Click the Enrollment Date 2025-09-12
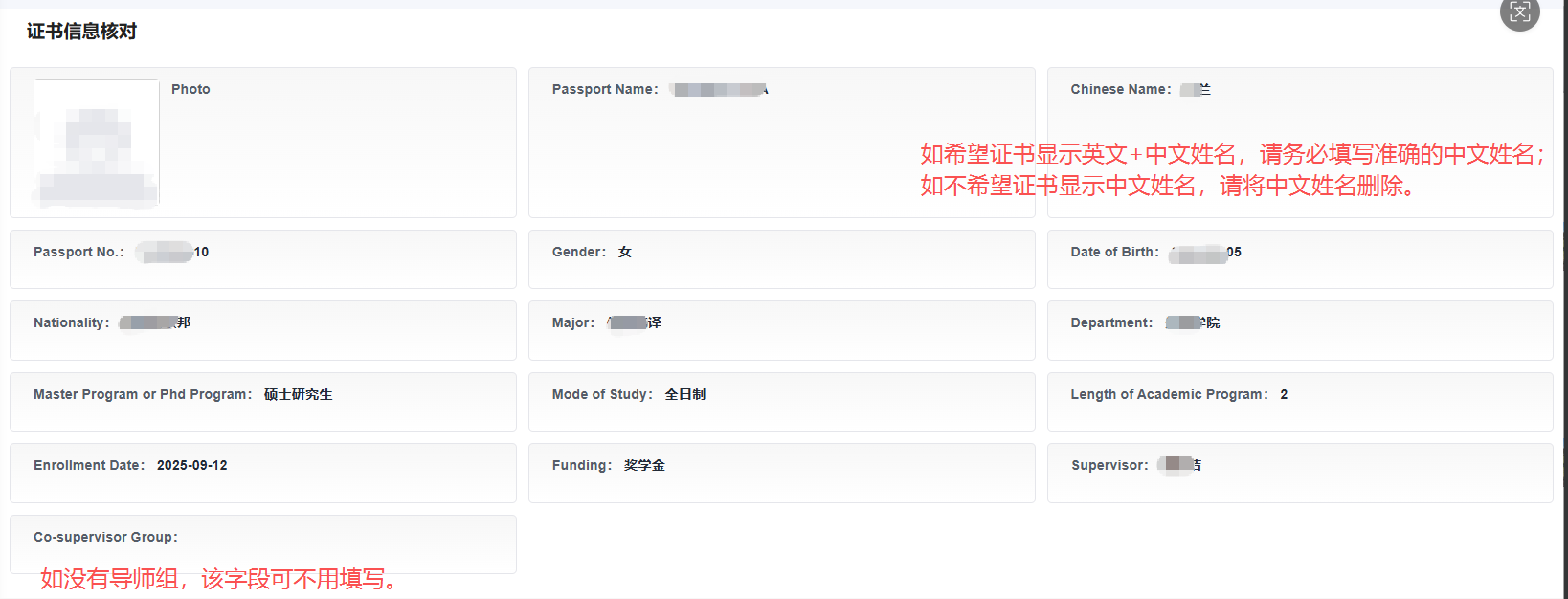 (192, 465)
